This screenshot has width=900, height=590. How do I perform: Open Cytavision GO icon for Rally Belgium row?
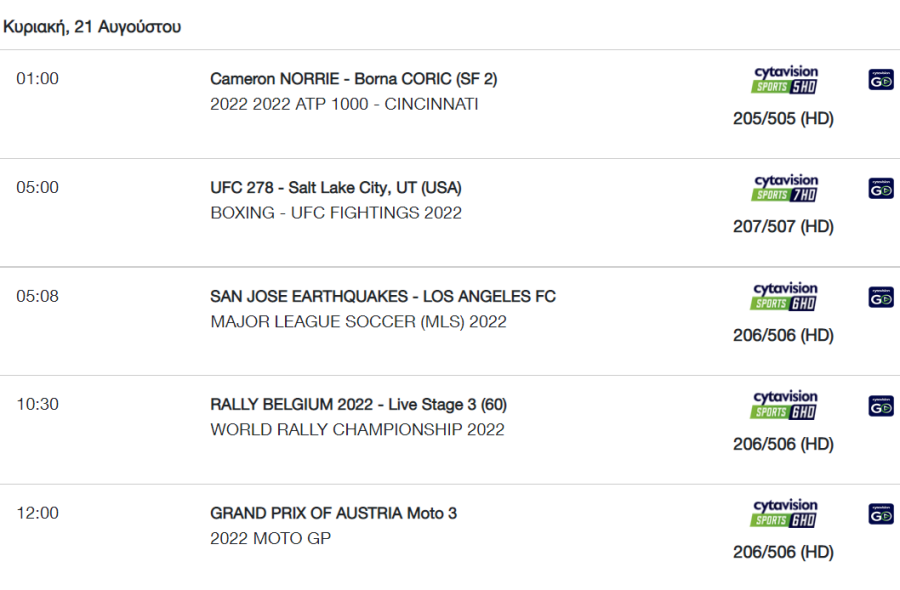click(x=881, y=406)
